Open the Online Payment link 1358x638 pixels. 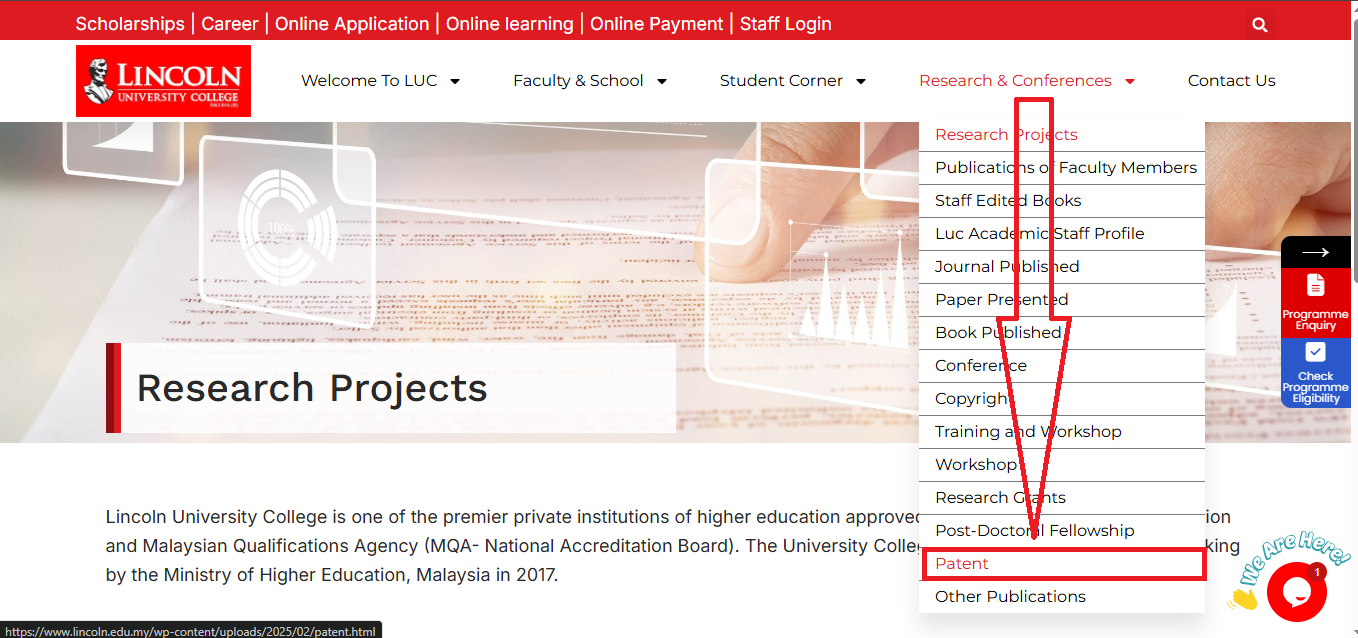coord(657,24)
